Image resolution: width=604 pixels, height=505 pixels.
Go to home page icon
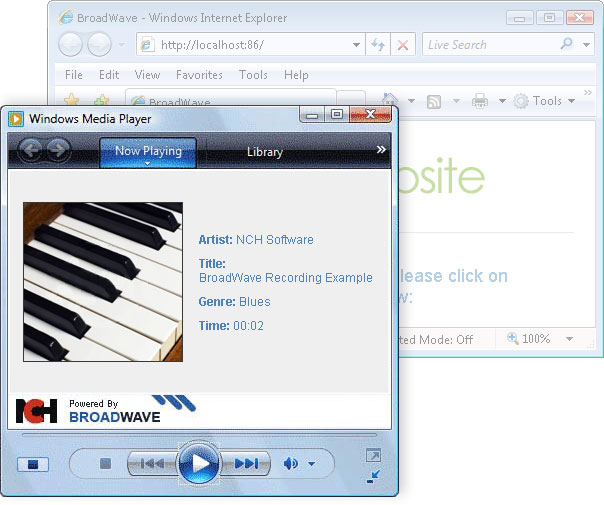coord(390,100)
